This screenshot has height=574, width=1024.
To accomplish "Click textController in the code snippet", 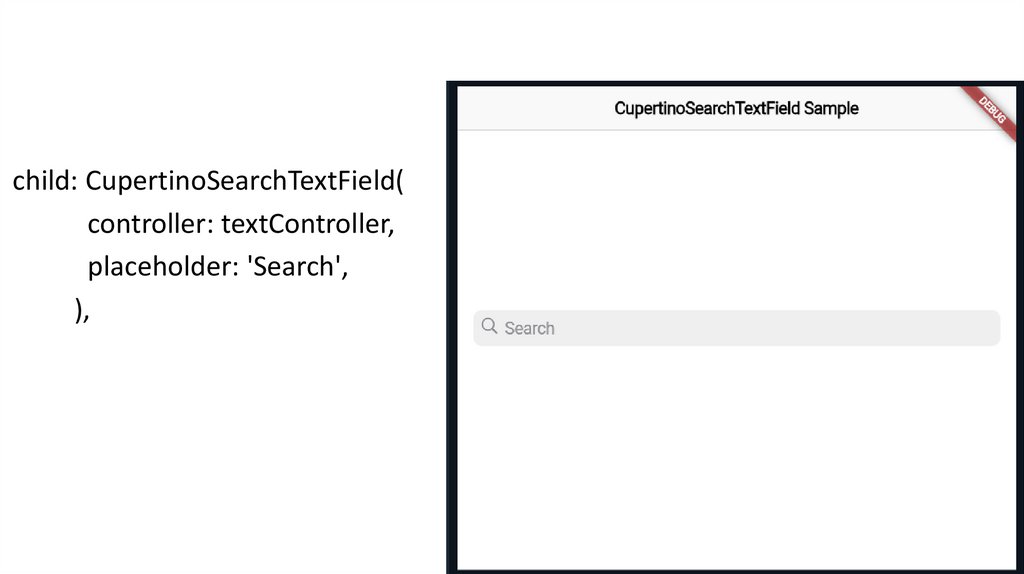I will tap(308, 224).
